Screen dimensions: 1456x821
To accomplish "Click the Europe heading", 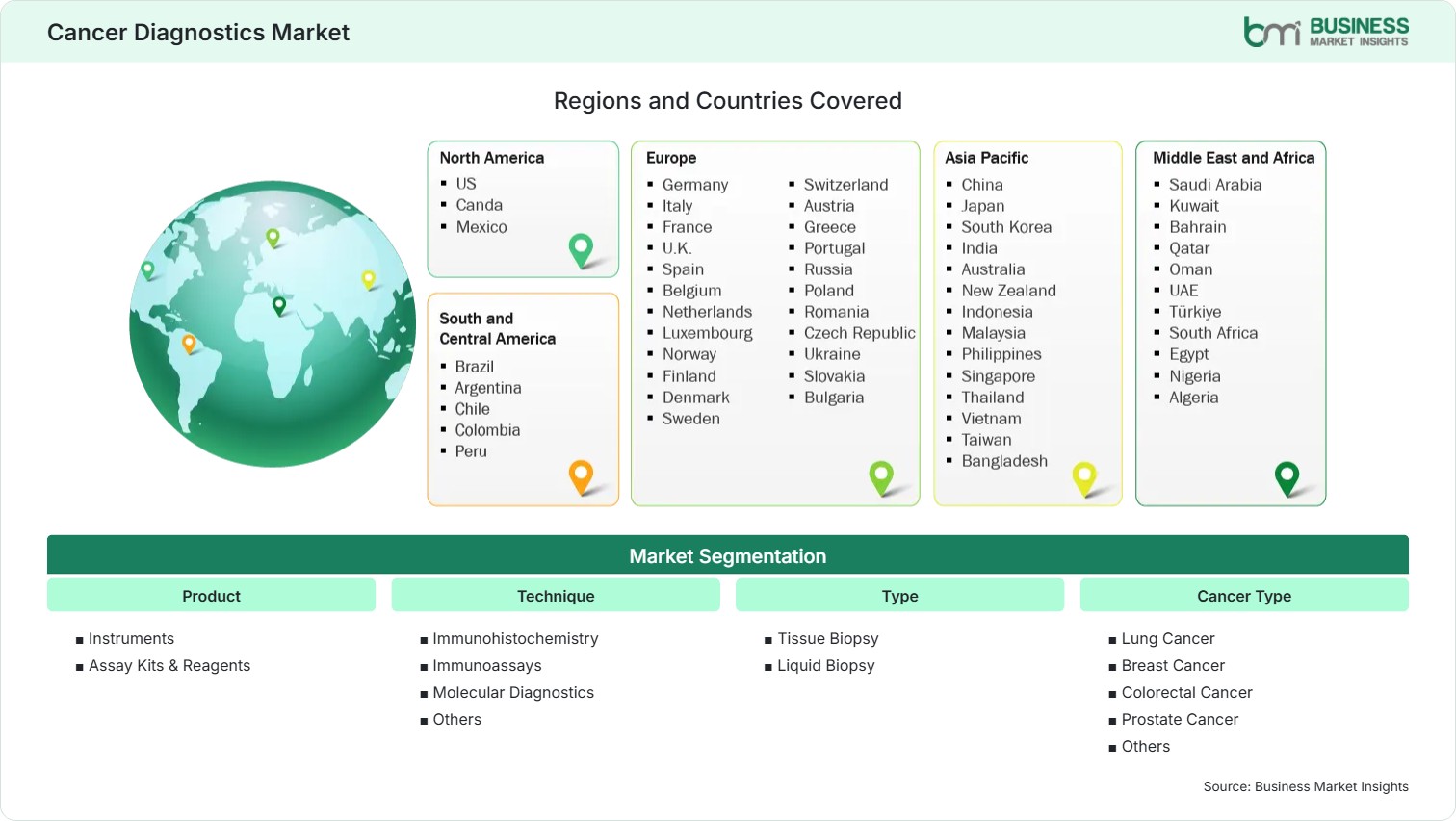I will (x=671, y=158).
